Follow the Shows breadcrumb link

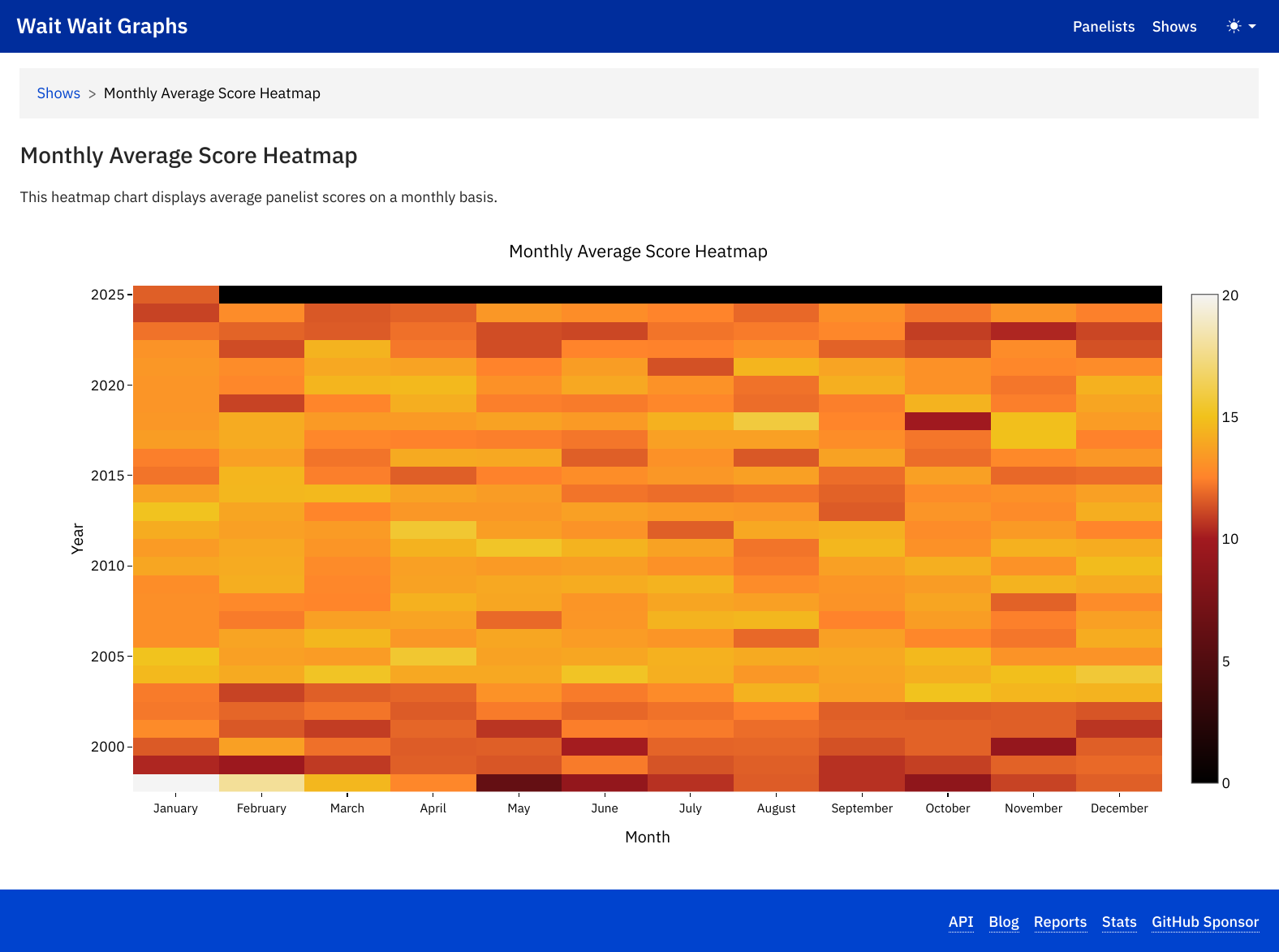[58, 93]
